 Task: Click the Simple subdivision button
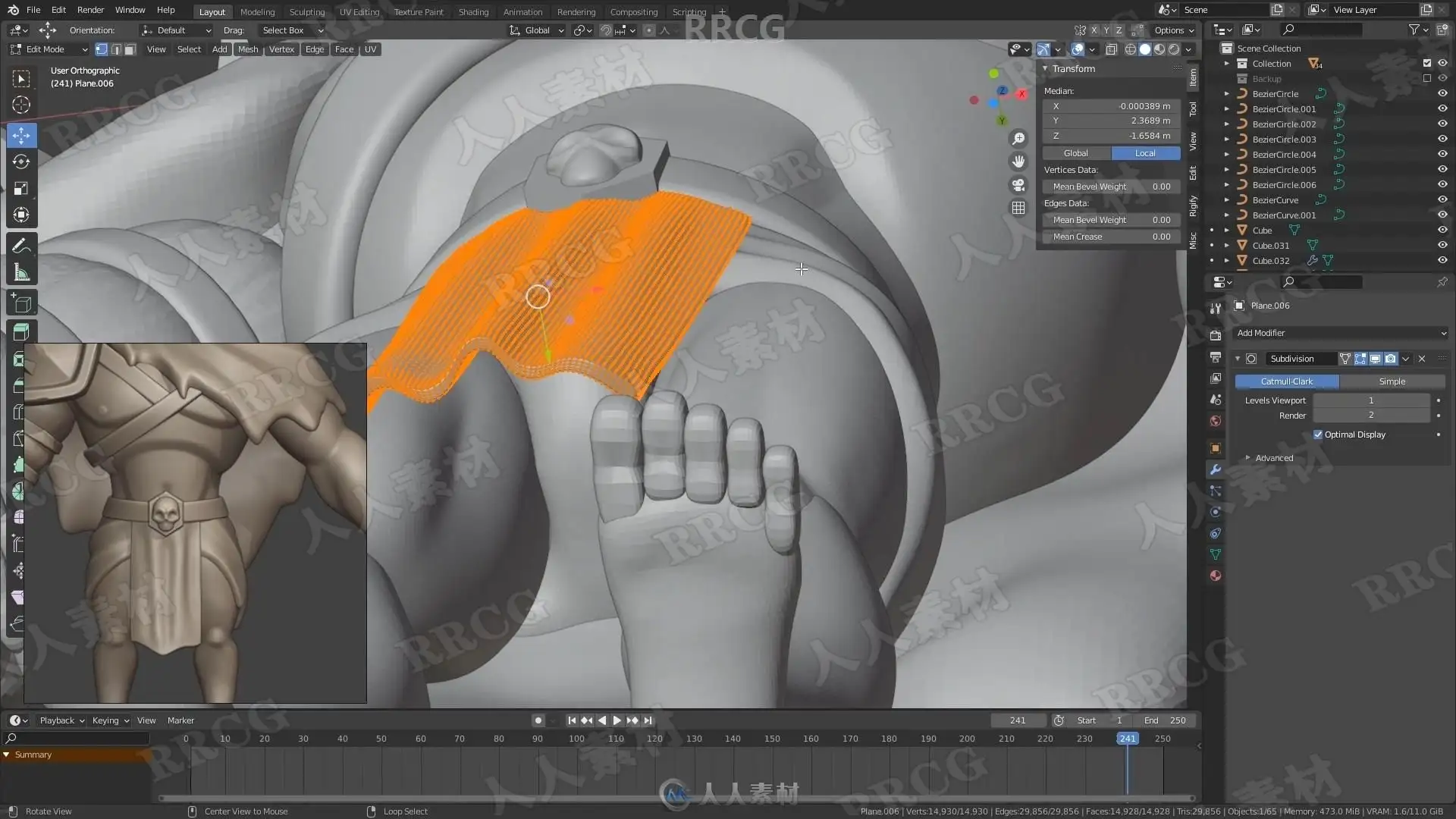coord(1392,381)
